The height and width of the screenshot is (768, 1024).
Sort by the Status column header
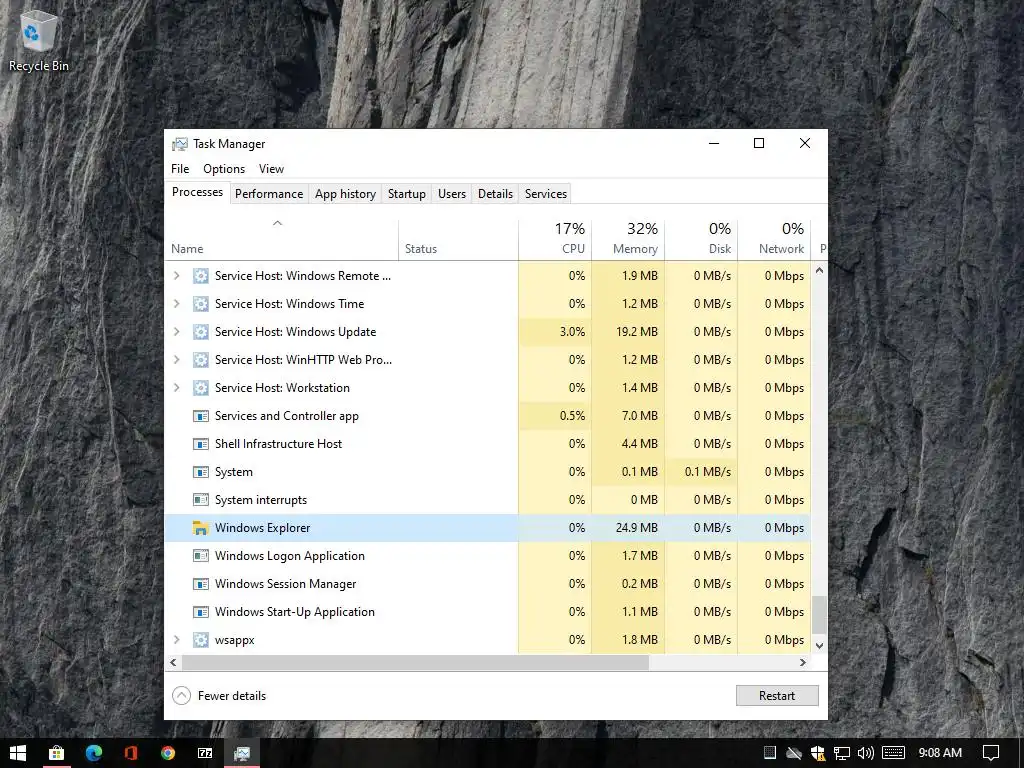(458, 240)
